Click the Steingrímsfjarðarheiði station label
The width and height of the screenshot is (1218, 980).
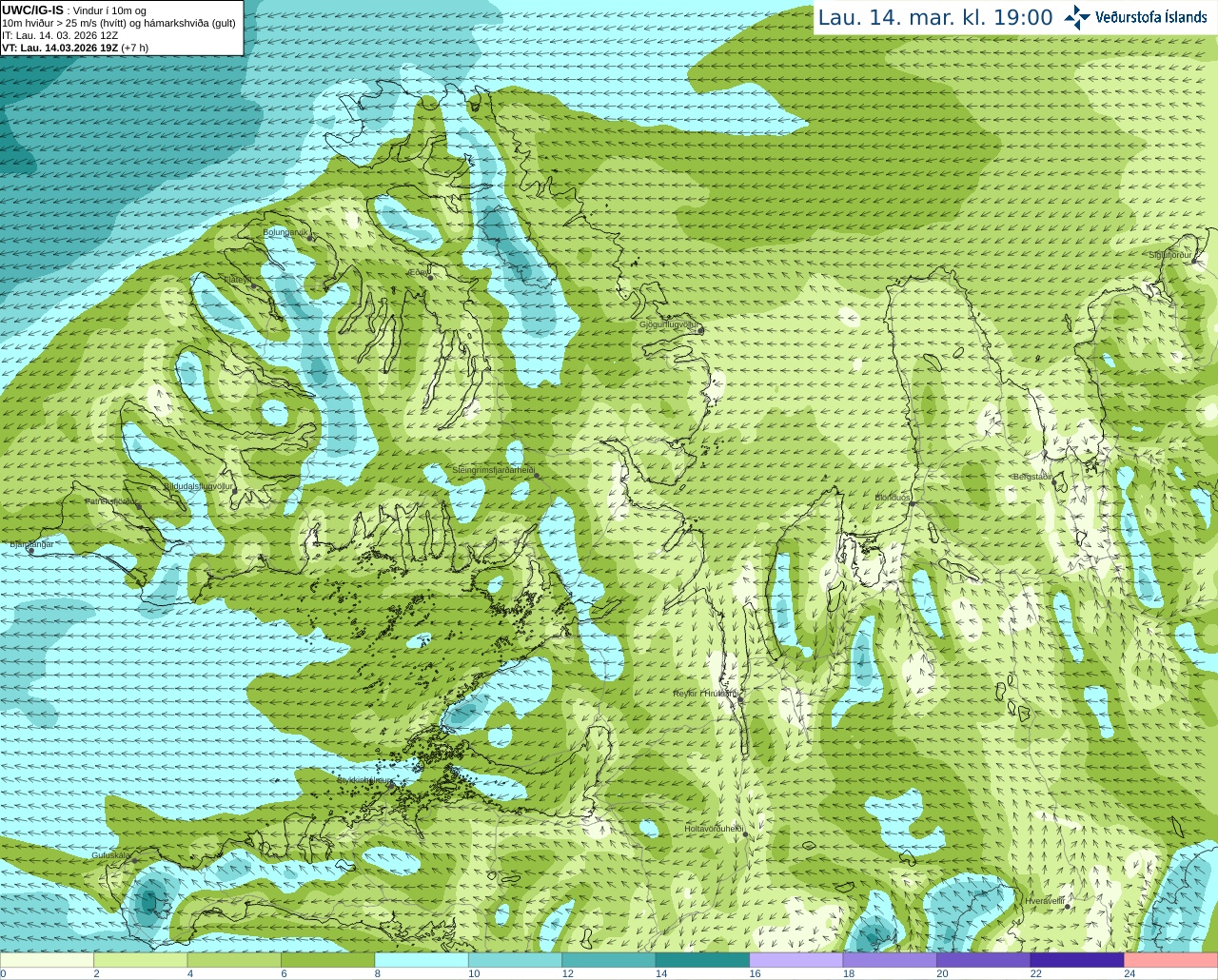click(x=493, y=470)
